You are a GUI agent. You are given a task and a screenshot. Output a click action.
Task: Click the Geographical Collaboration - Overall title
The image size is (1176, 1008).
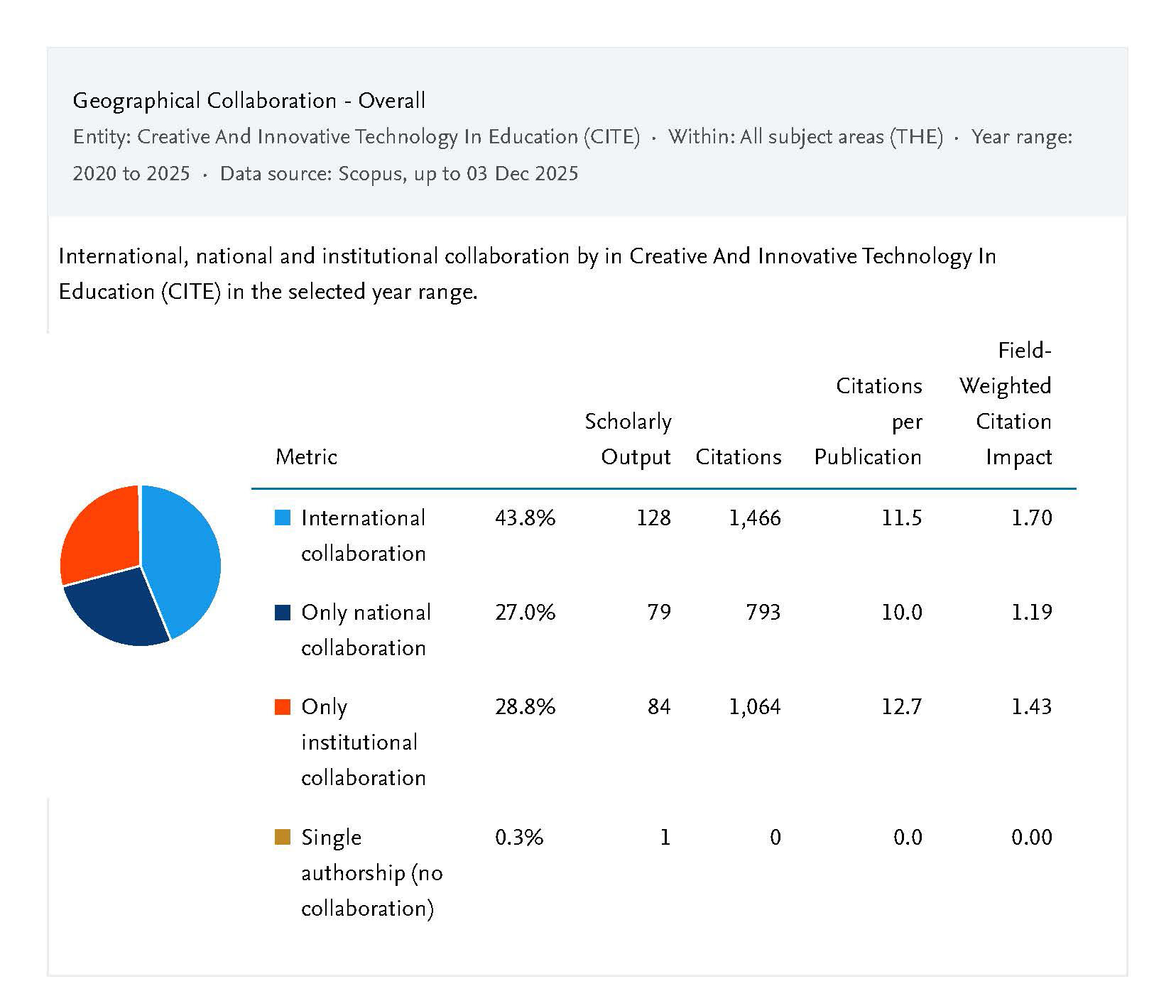249,101
